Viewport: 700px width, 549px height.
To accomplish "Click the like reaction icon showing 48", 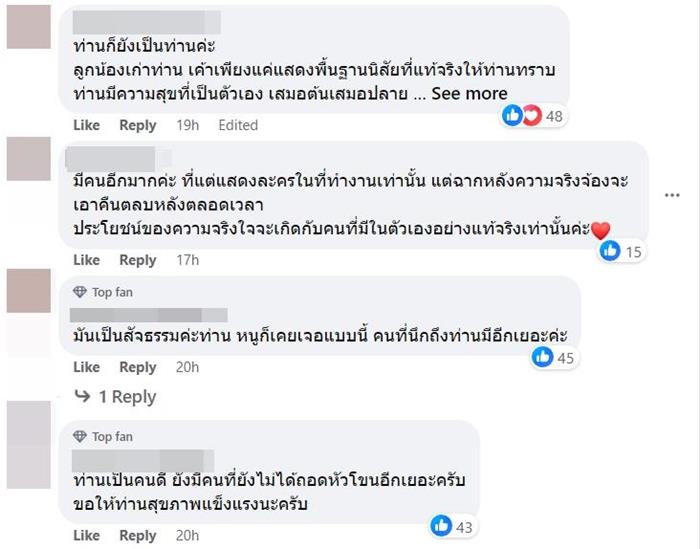I will [x=512, y=116].
